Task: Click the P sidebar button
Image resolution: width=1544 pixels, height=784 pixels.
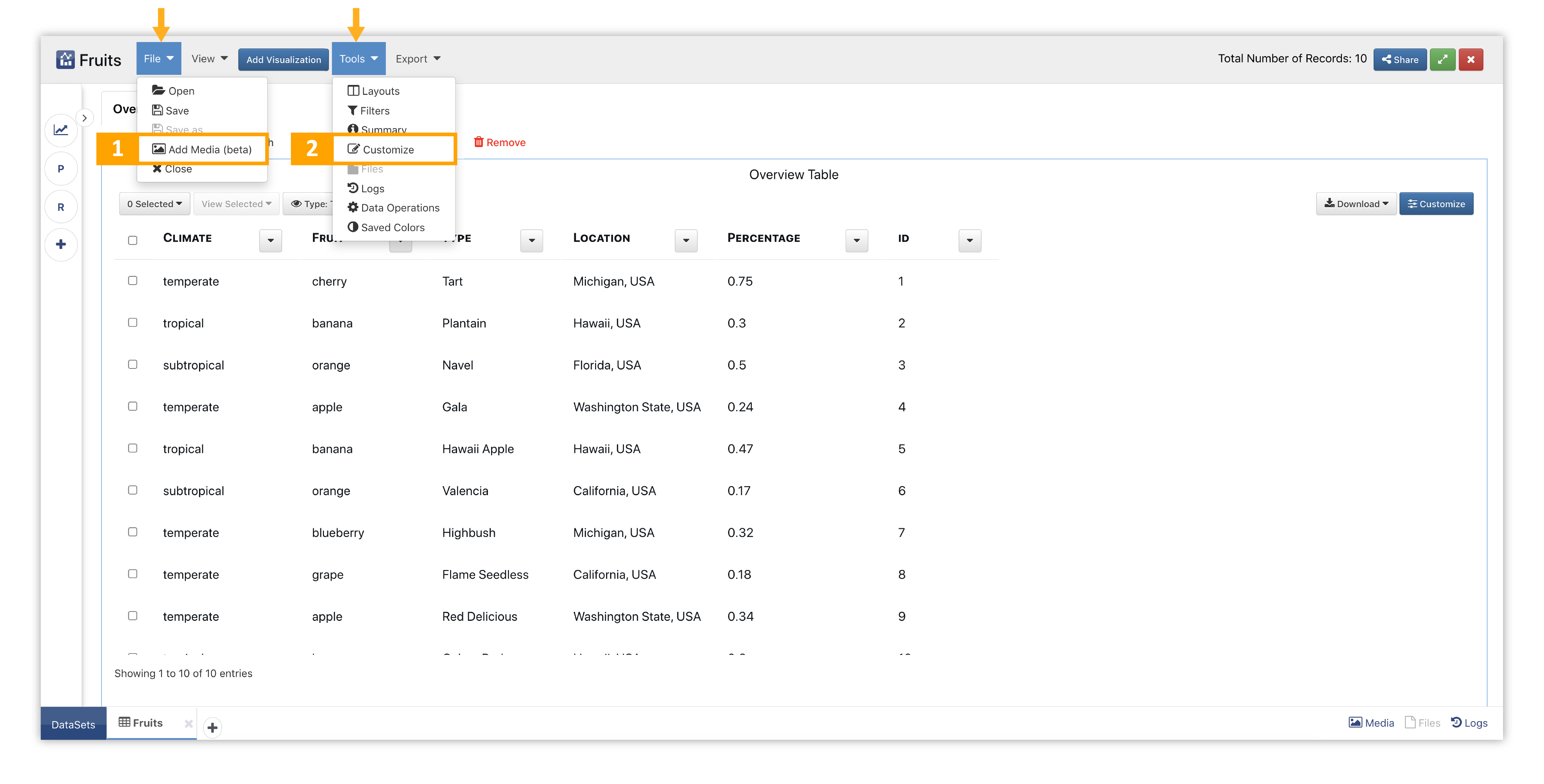Action: point(61,169)
